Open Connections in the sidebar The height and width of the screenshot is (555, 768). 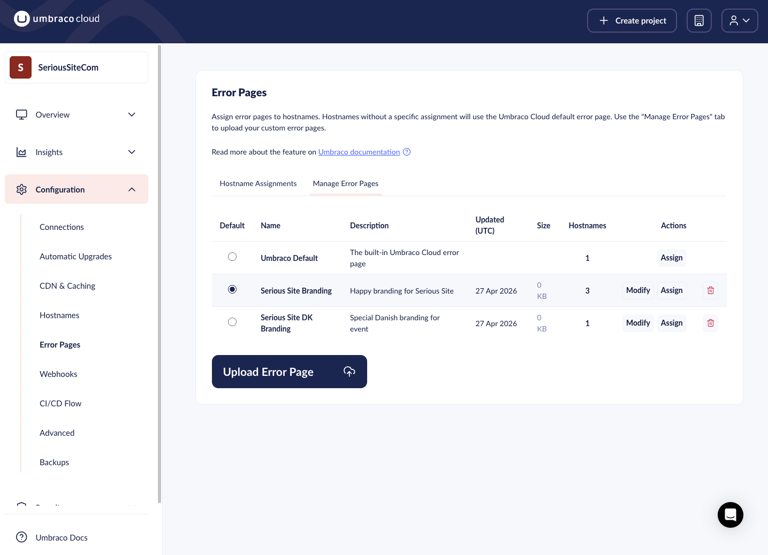click(62, 227)
